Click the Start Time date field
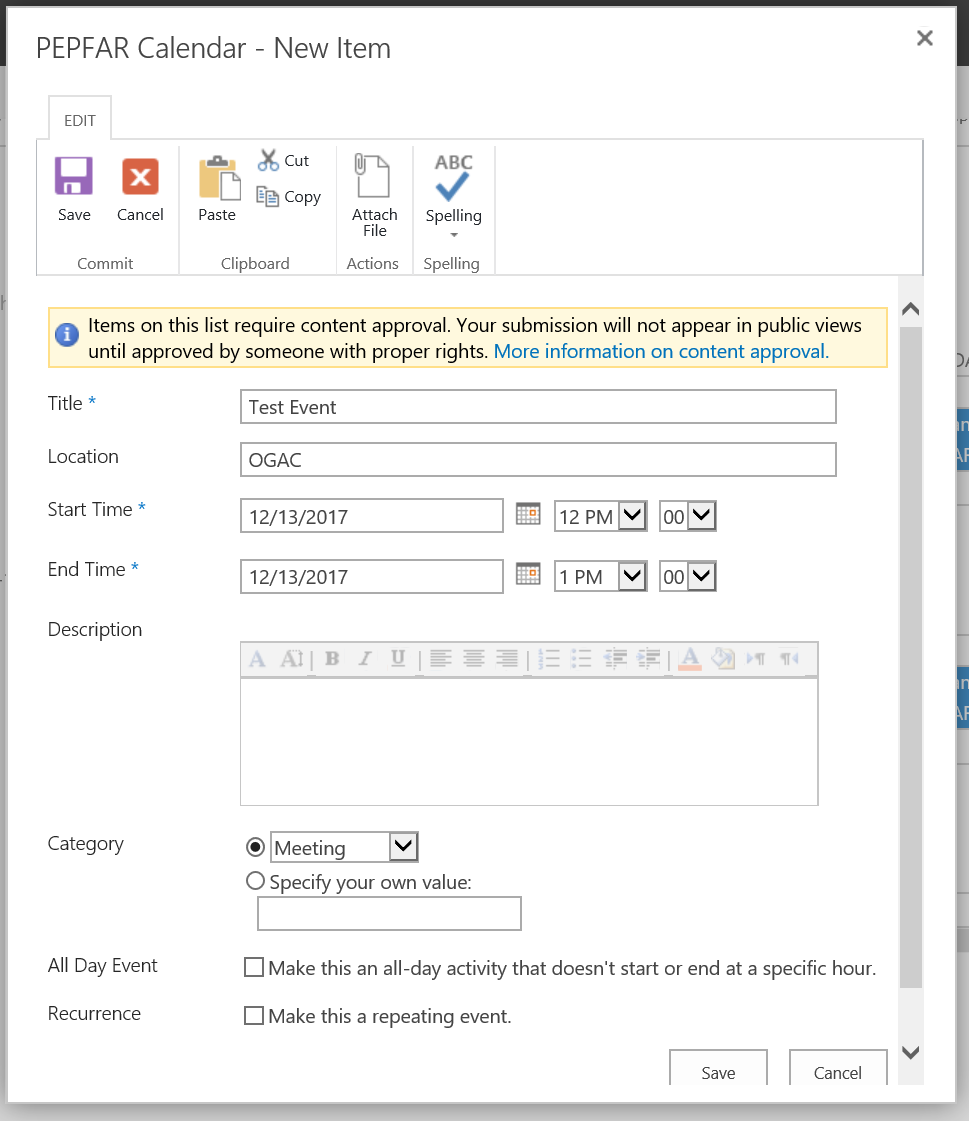This screenshot has width=969, height=1121. coord(372,516)
